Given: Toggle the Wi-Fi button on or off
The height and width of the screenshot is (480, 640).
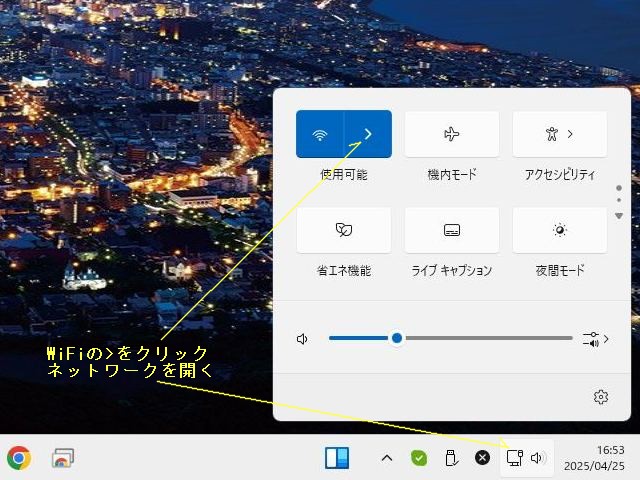Looking at the screenshot, I should pyautogui.click(x=320, y=134).
